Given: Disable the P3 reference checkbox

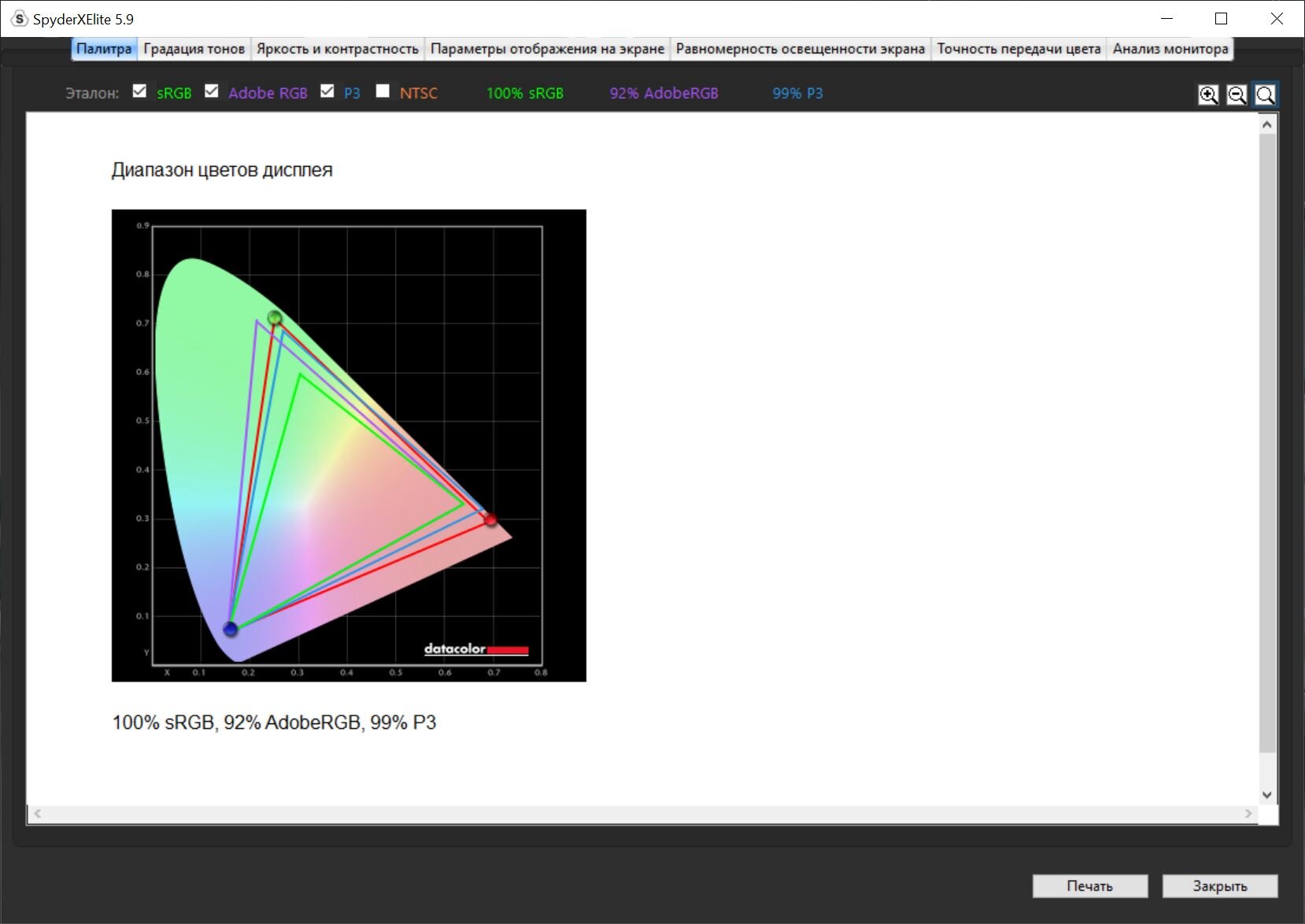Looking at the screenshot, I should [327, 91].
